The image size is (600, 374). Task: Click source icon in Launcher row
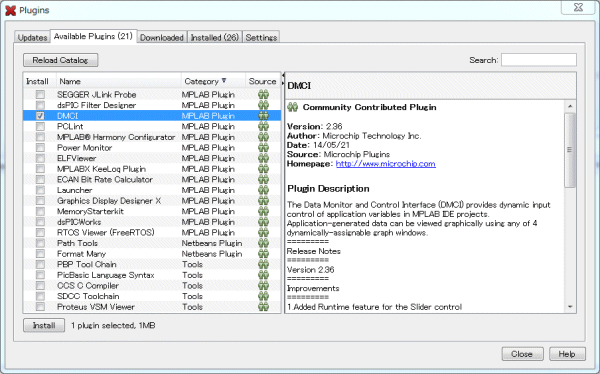[x=263, y=190]
